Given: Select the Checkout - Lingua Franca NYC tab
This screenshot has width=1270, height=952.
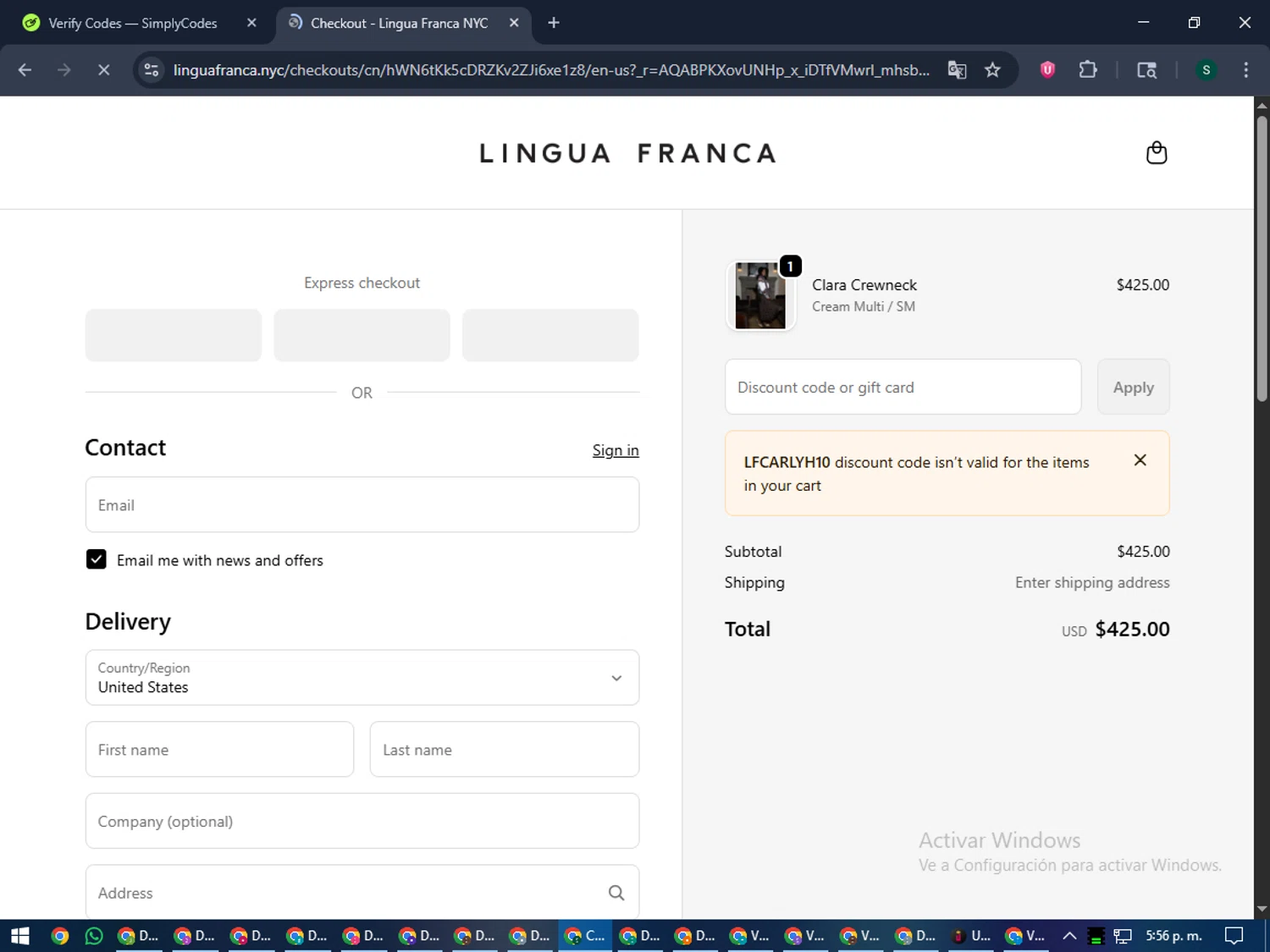Looking at the screenshot, I should tap(399, 23).
